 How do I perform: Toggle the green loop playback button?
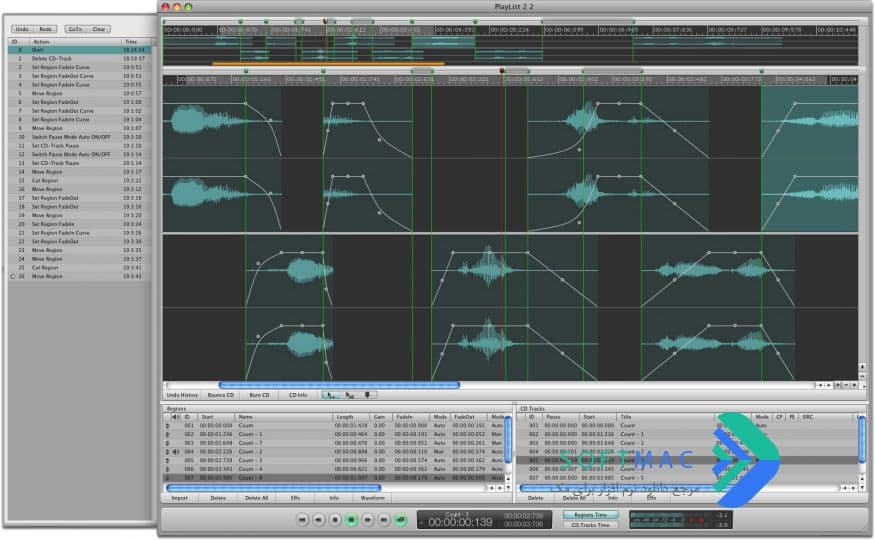click(x=401, y=519)
